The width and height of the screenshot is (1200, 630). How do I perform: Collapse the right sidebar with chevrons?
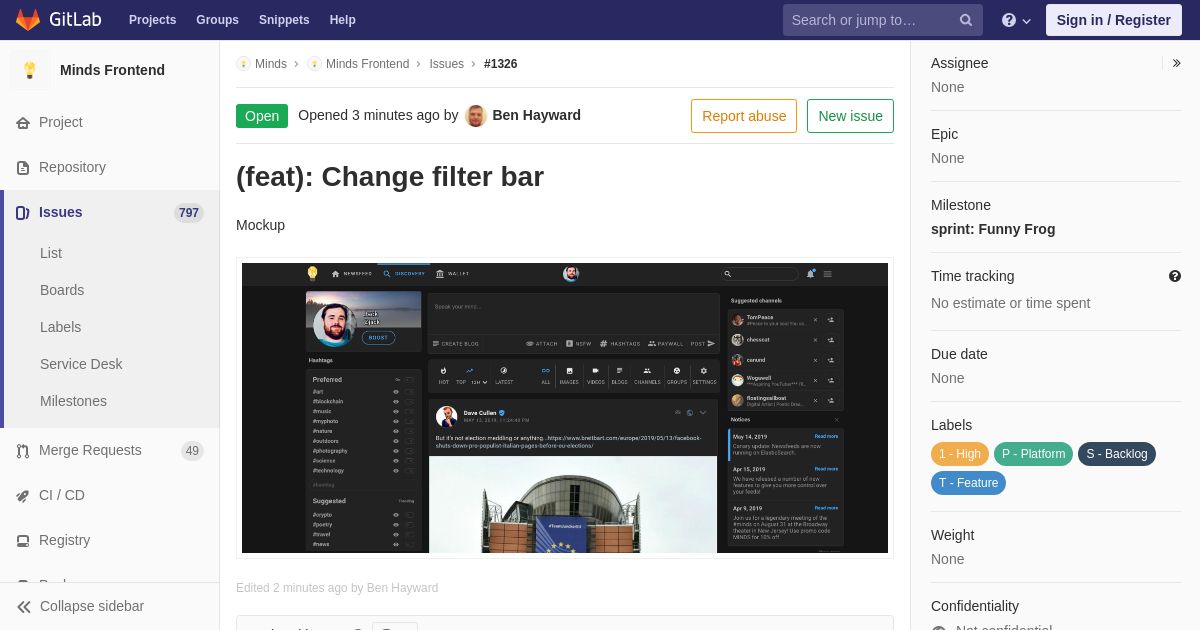coord(1176,63)
